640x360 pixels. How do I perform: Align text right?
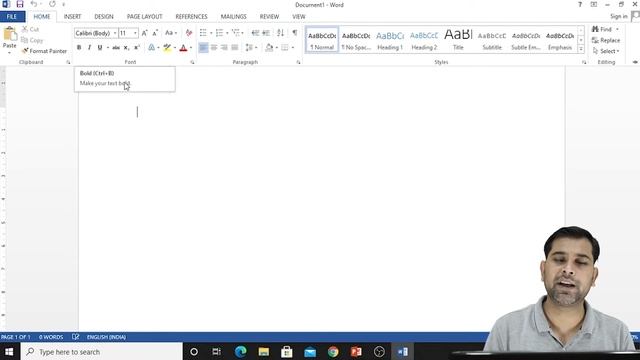click(x=224, y=48)
